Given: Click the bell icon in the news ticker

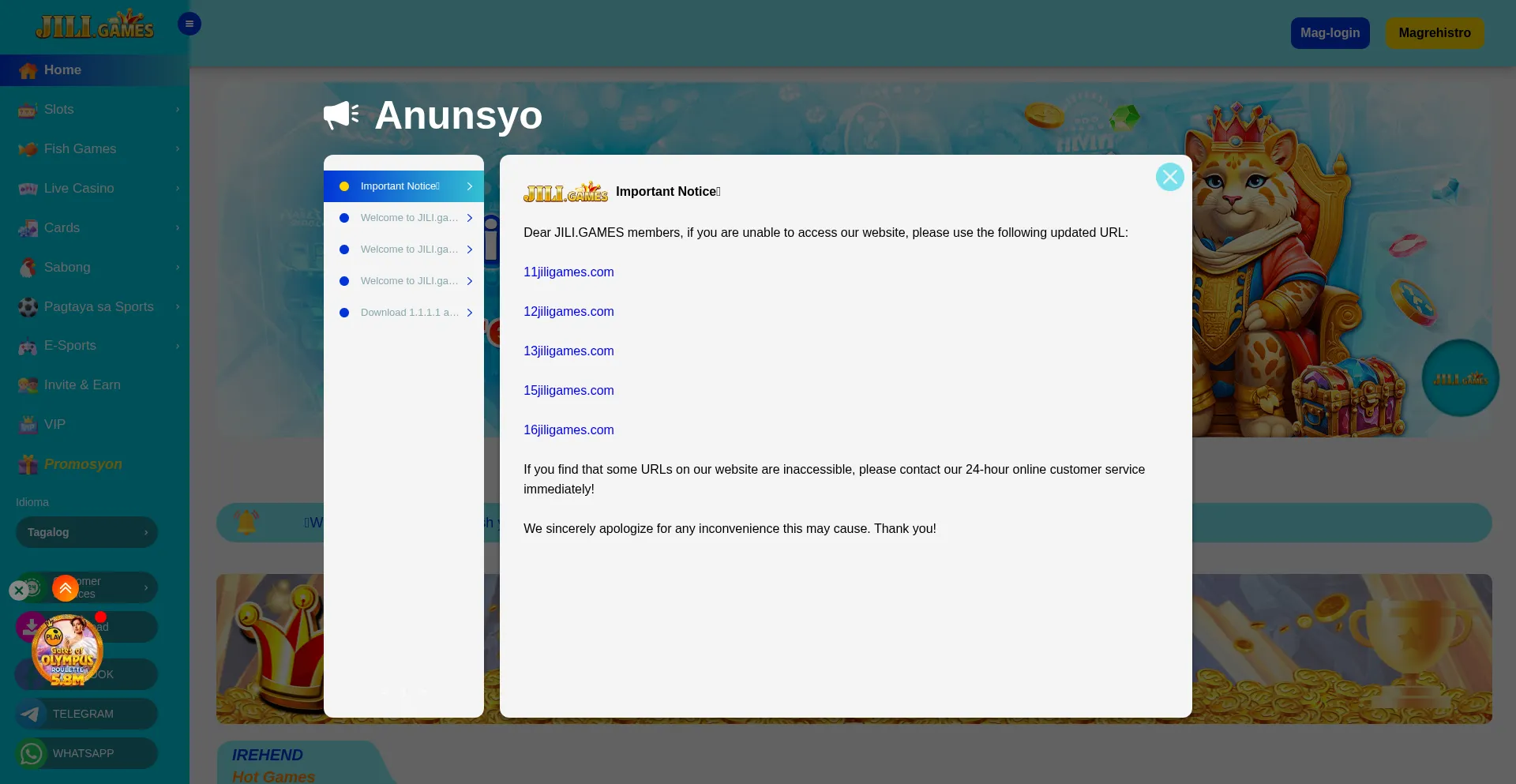Looking at the screenshot, I should pos(246,522).
